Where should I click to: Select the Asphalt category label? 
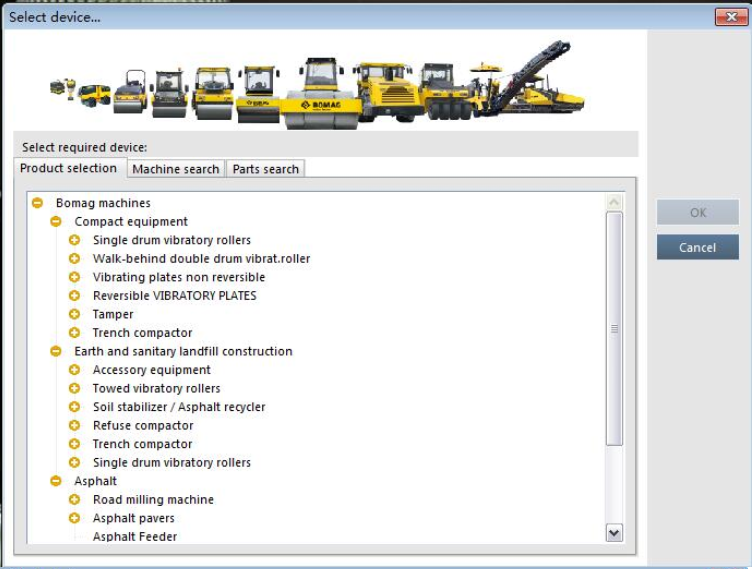pyautogui.click(x=95, y=481)
